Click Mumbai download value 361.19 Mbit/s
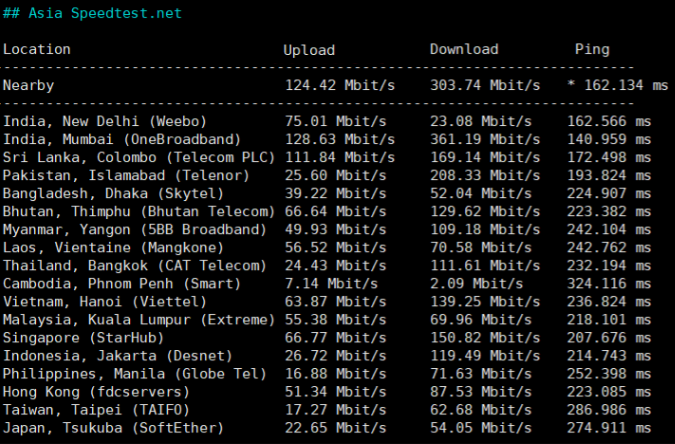The height and width of the screenshot is (444, 675). [x=485, y=140]
